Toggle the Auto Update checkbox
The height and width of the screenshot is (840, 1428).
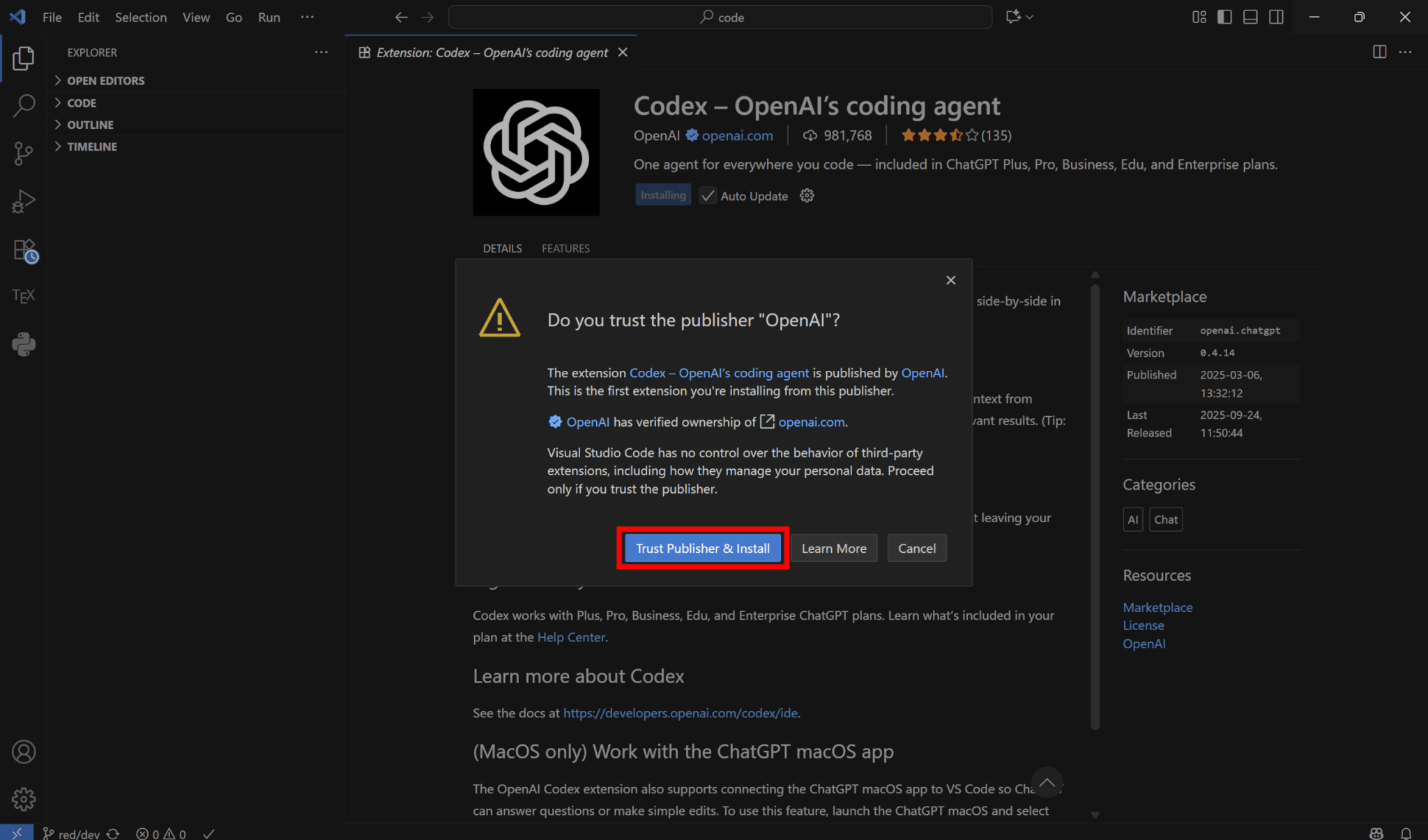tap(708, 196)
